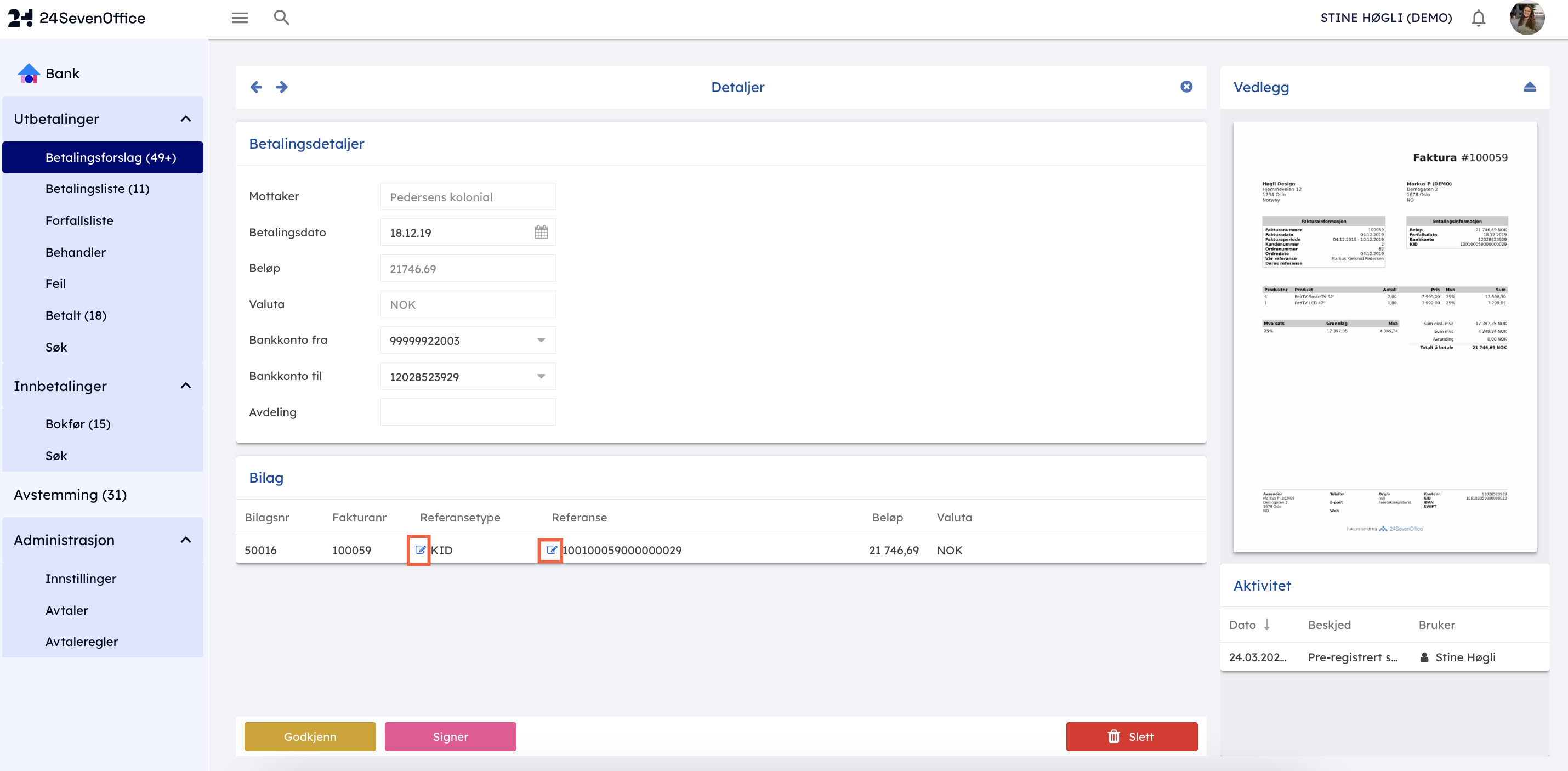This screenshot has width=1568, height=771.
Task: Open the Betalingsdato calendar picker
Action: pos(541,232)
